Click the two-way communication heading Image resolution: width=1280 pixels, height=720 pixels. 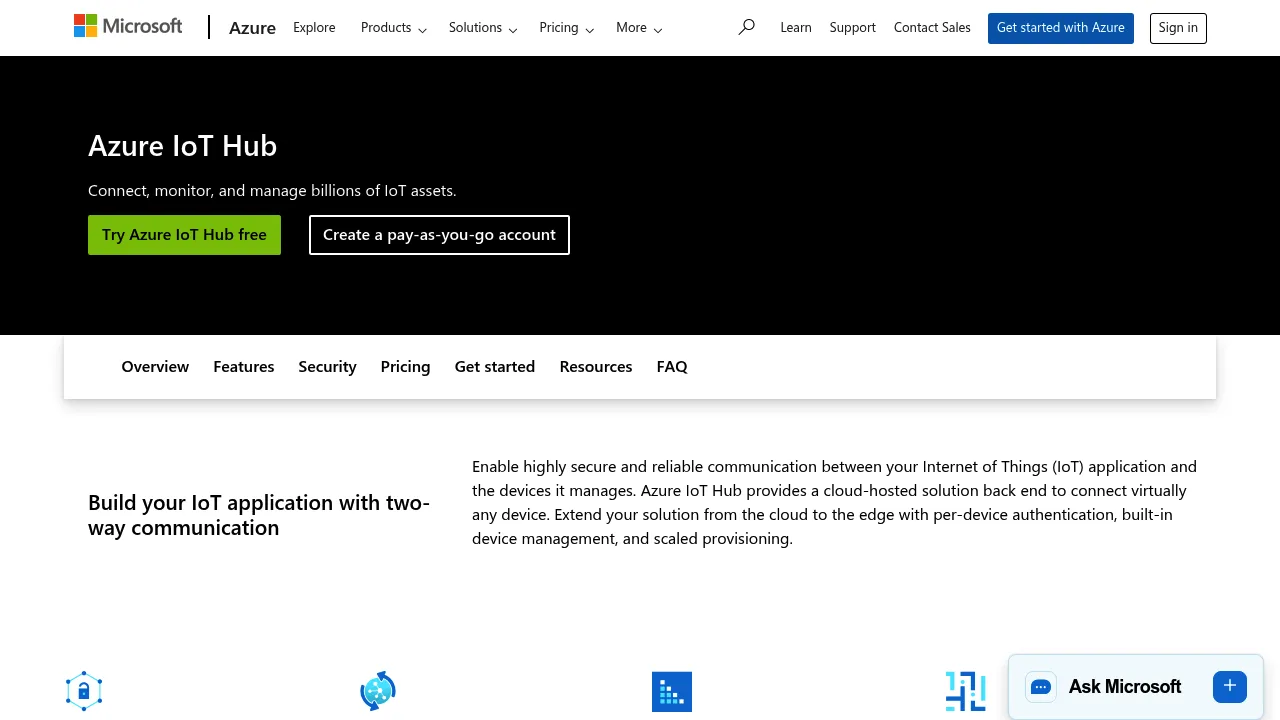coord(259,515)
